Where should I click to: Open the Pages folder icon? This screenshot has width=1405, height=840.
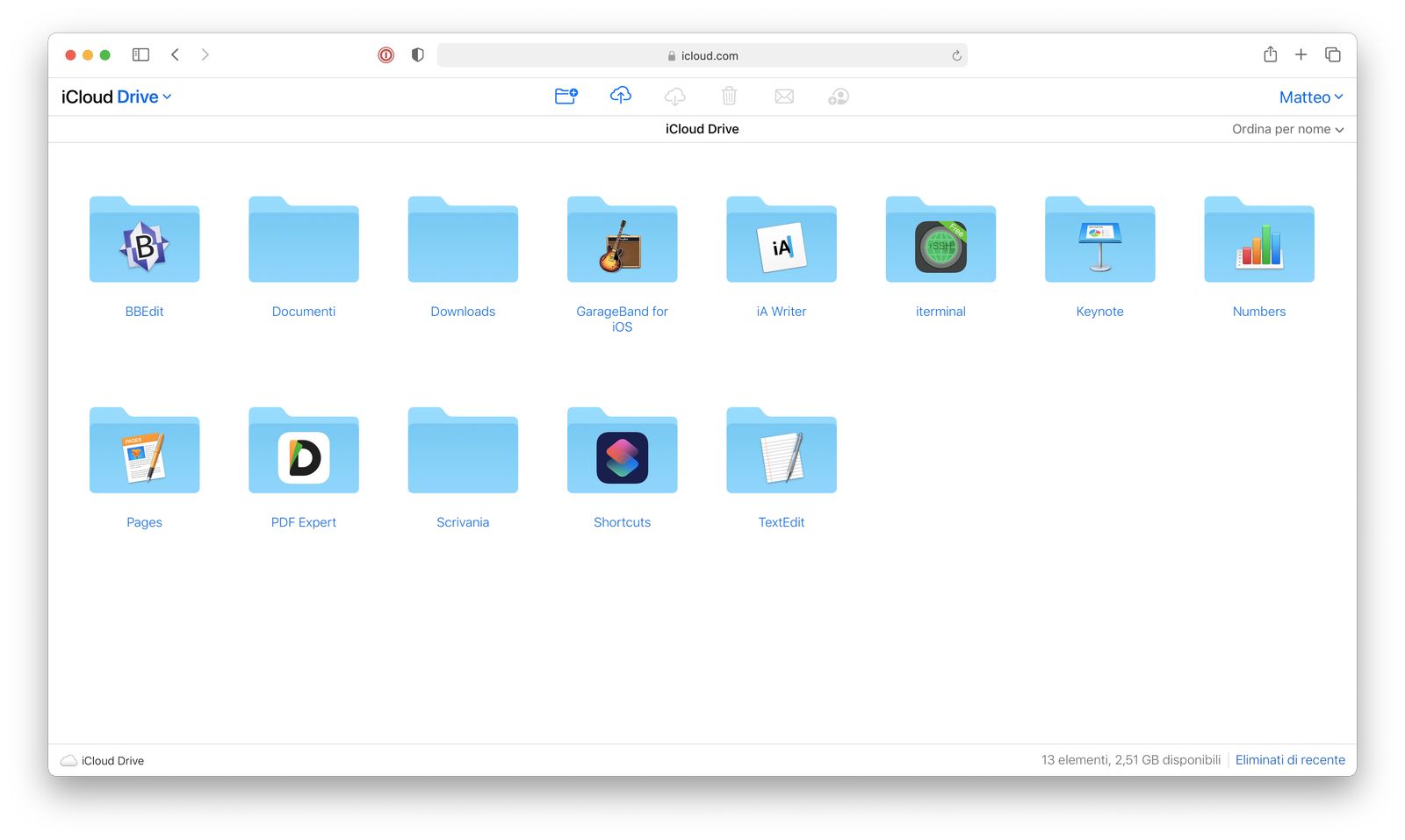[145, 450]
